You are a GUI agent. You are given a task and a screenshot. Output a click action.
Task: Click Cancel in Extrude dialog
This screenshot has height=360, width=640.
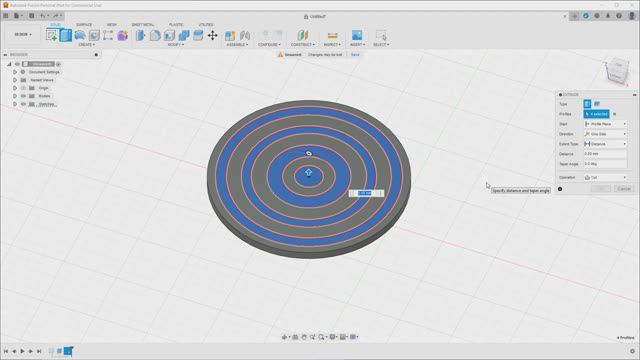coord(624,189)
